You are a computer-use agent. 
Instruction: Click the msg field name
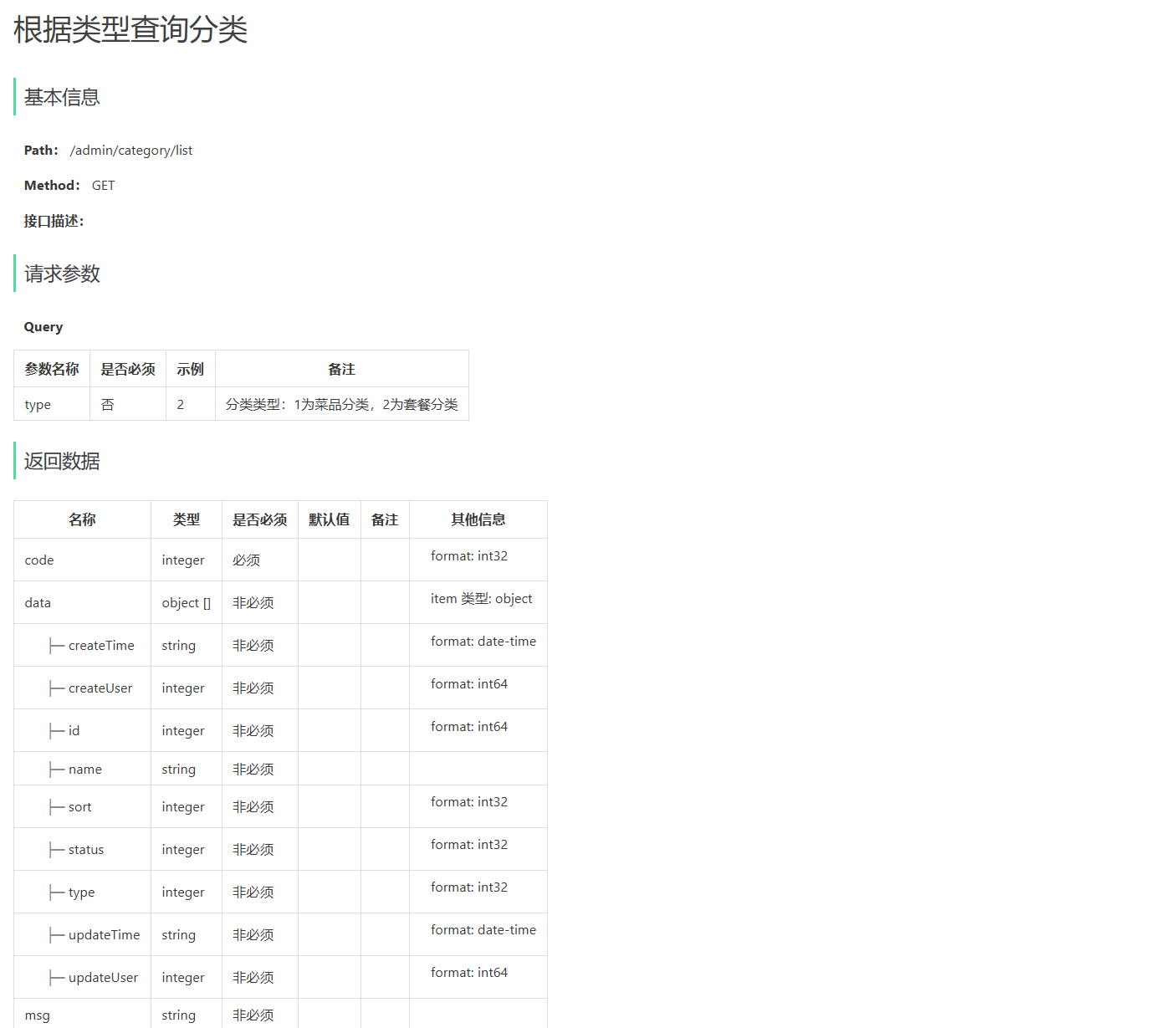click(38, 1015)
